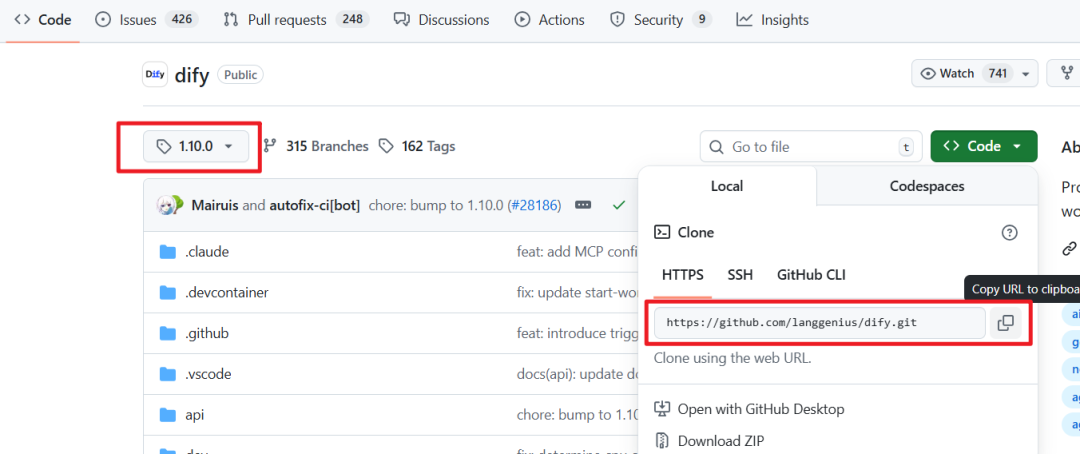Open the 'feat: introduce trigg' commit message

pos(579,333)
